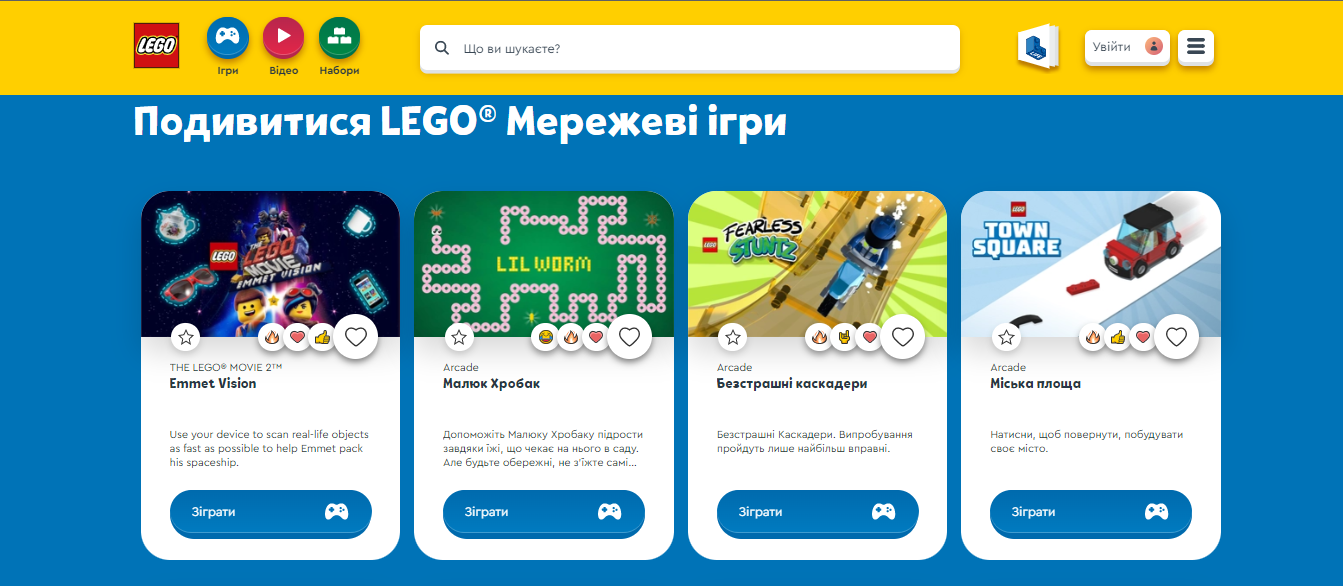The height and width of the screenshot is (586, 1343).
Task: Toggle the star on Безстрашні каскадери card
Action: coord(733,338)
